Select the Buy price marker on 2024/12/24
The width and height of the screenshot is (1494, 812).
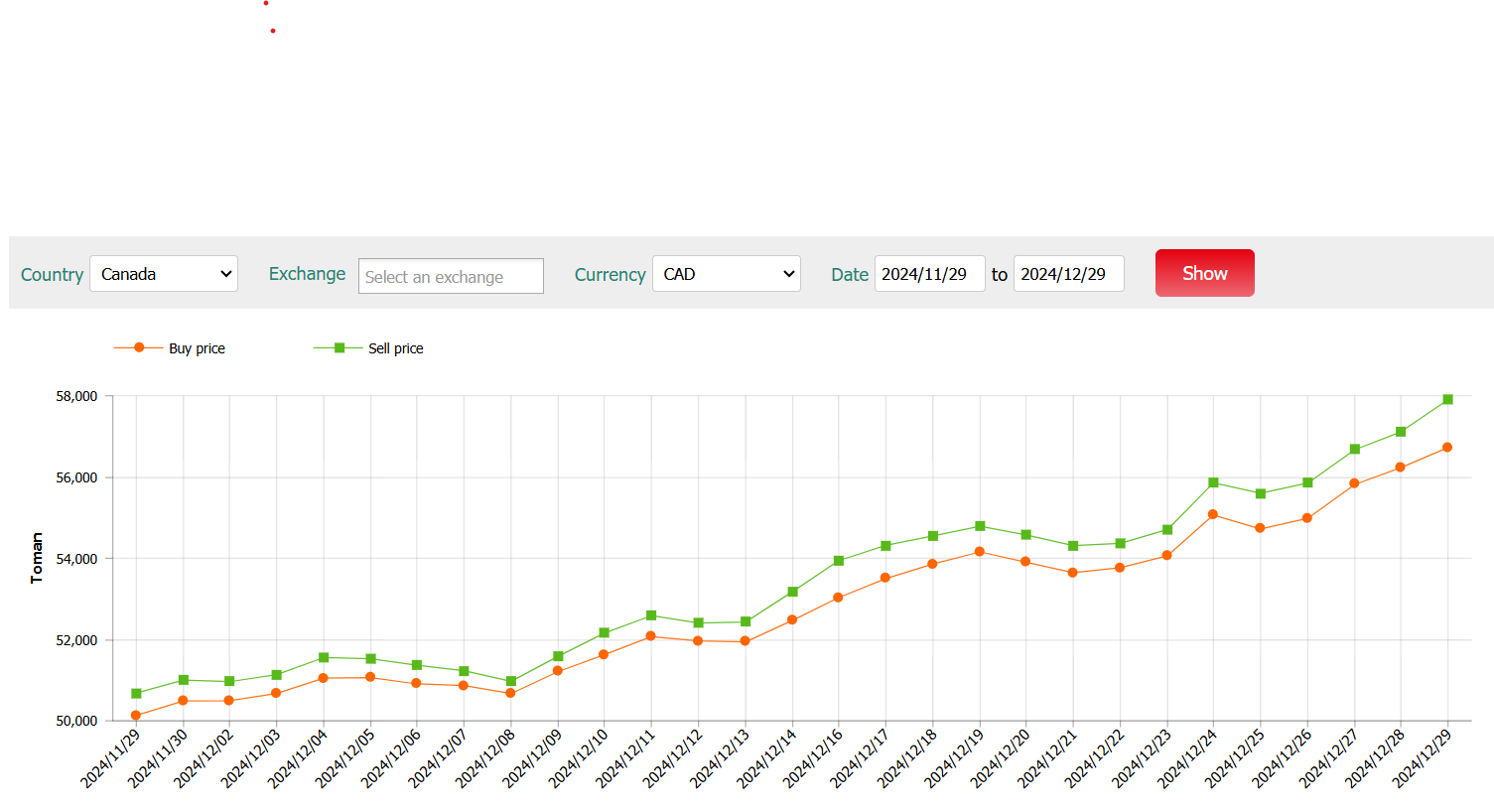[1213, 514]
